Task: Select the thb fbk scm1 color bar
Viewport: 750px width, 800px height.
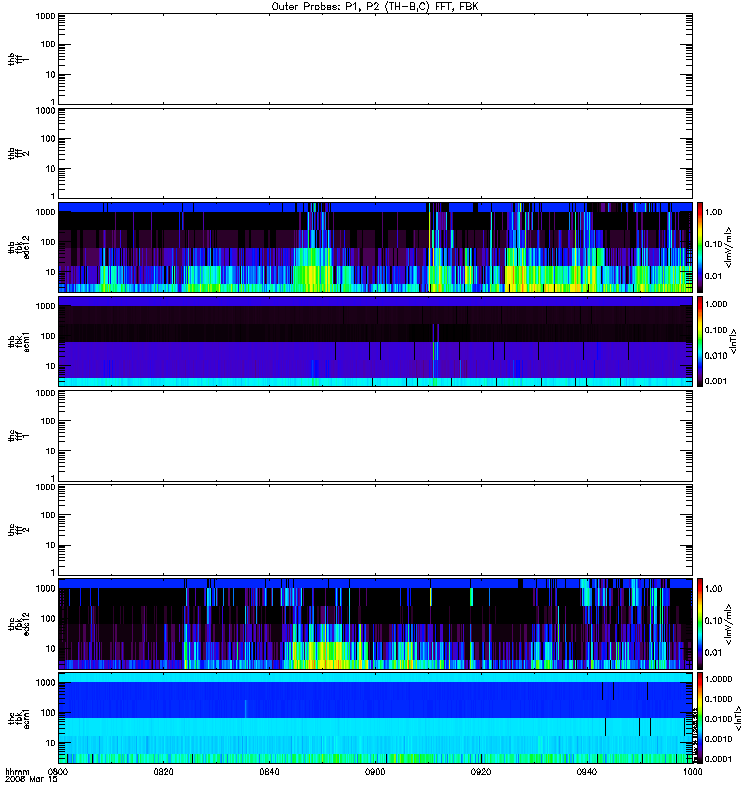Action: 700,341
